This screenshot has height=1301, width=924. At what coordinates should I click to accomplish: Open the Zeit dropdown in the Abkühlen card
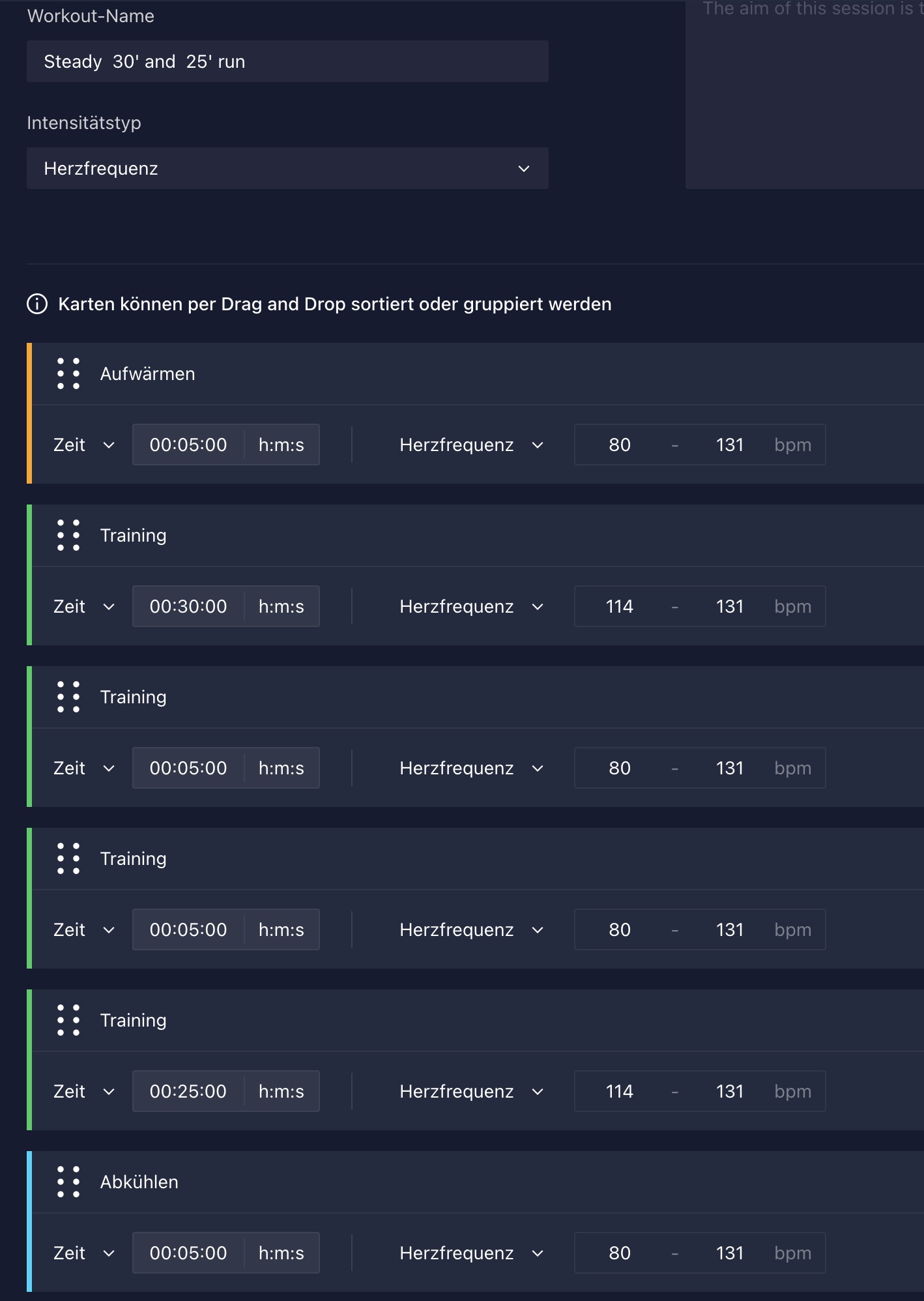[84, 1253]
